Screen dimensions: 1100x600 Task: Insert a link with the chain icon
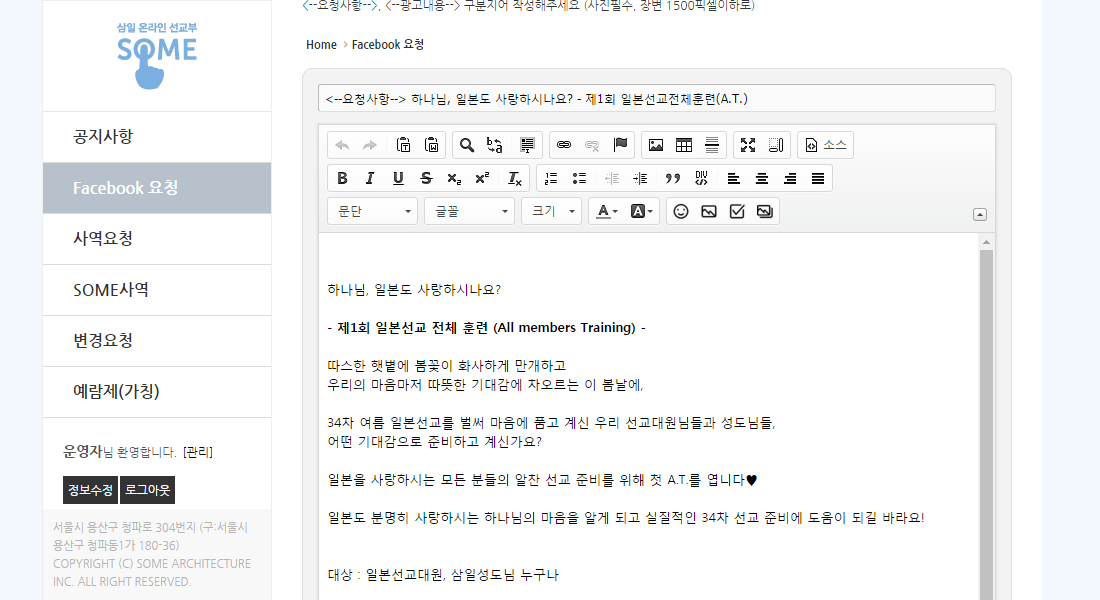(564, 145)
